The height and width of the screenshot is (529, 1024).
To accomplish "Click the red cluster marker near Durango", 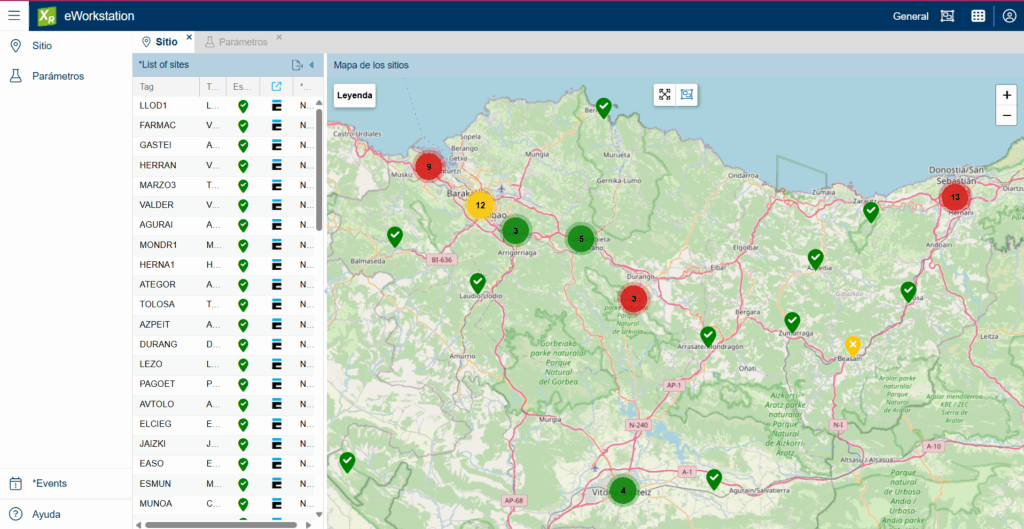I will (x=633, y=298).
